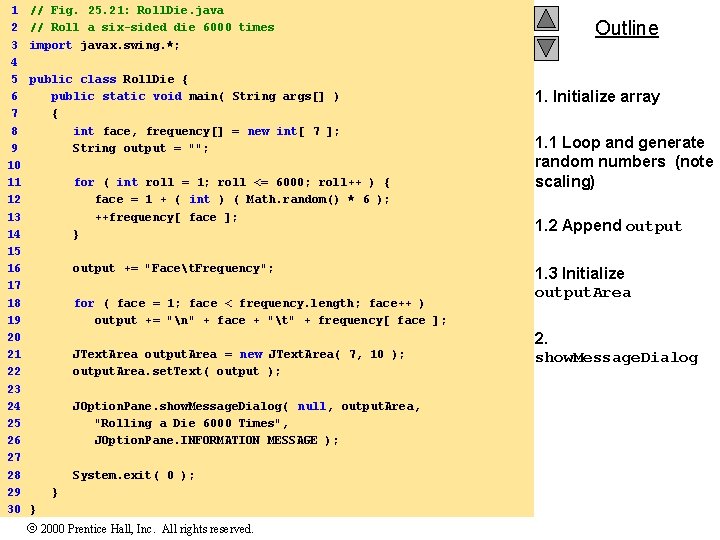Click the '++frequency[ face ];' line

166,217
